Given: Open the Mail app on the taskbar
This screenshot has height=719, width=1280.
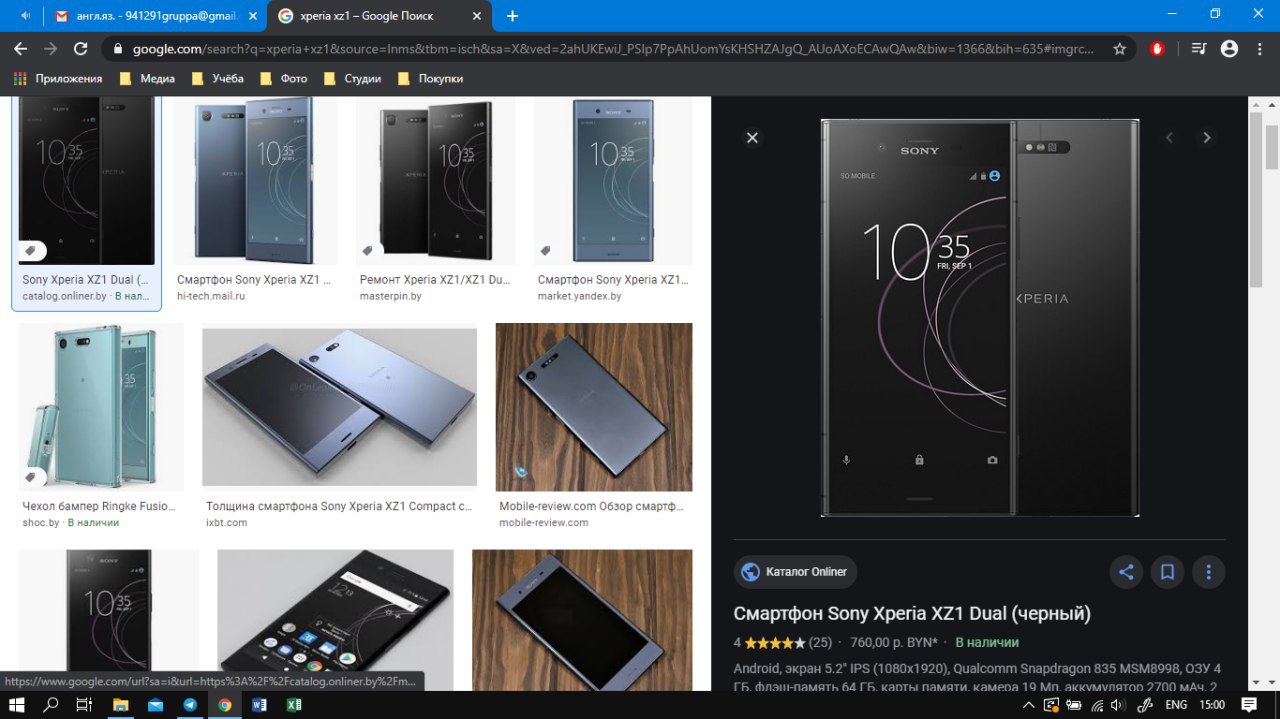Looking at the screenshot, I should click(x=155, y=704).
